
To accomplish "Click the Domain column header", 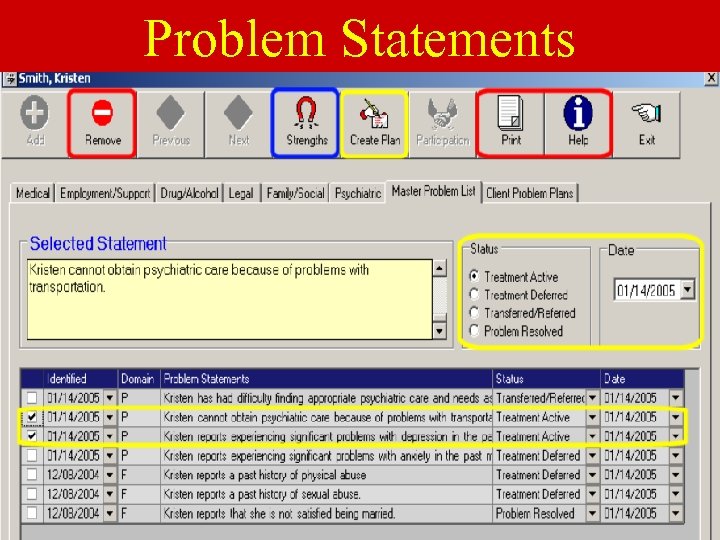I will coord(139,379).
